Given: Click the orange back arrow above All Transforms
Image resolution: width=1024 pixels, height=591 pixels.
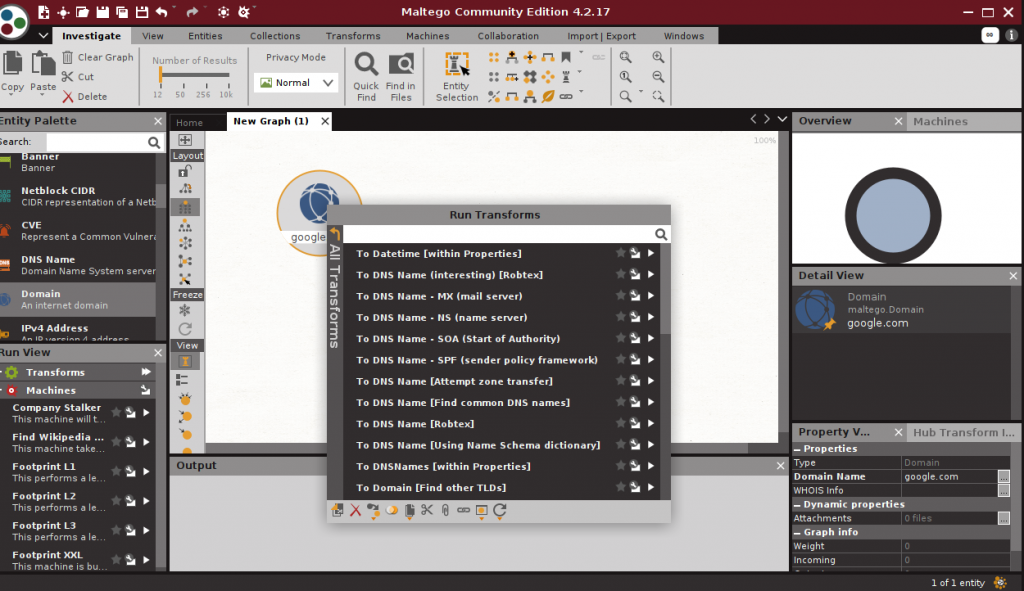Looking at the screenshot, I should point(335,233).
